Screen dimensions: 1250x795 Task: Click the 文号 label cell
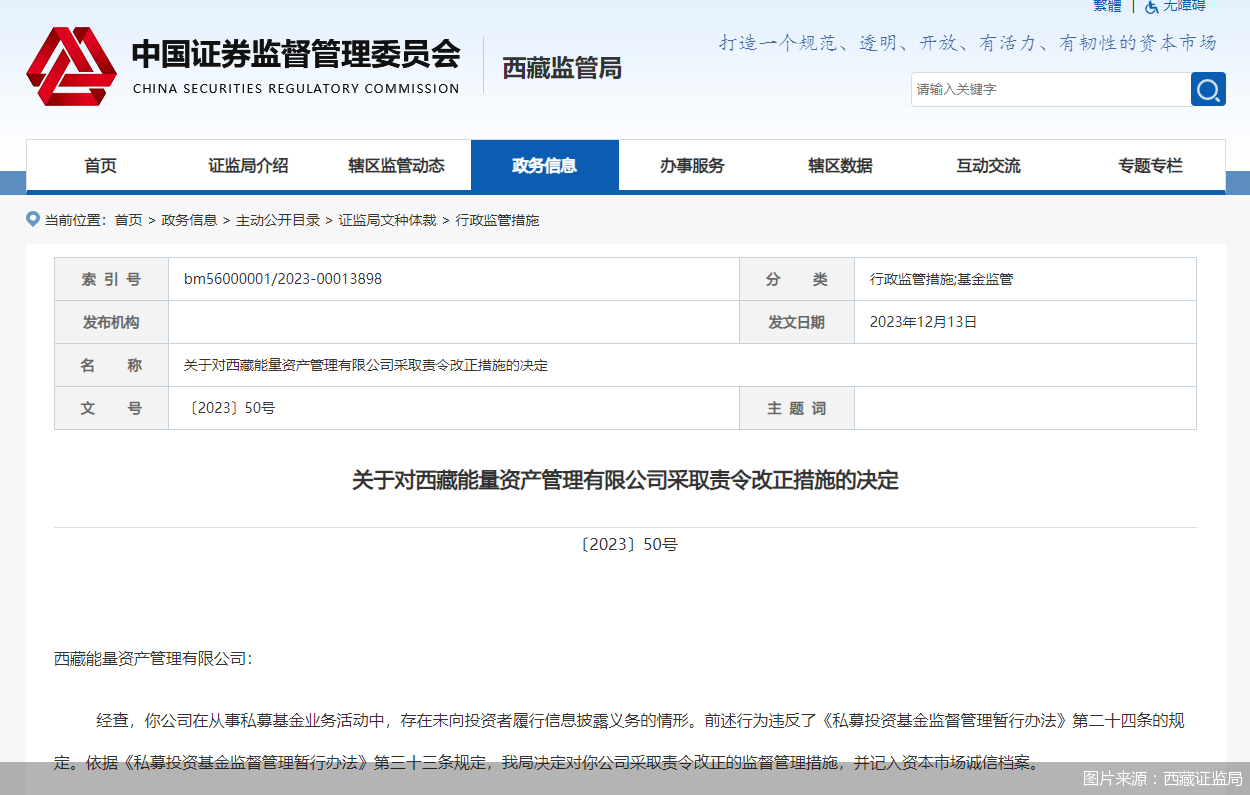[x=111, y=408]
